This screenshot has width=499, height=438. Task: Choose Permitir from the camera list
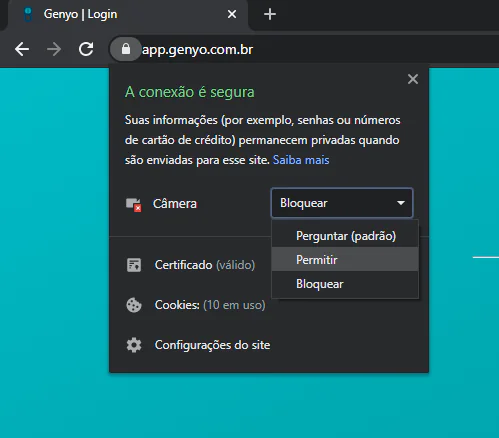point(345,259)
